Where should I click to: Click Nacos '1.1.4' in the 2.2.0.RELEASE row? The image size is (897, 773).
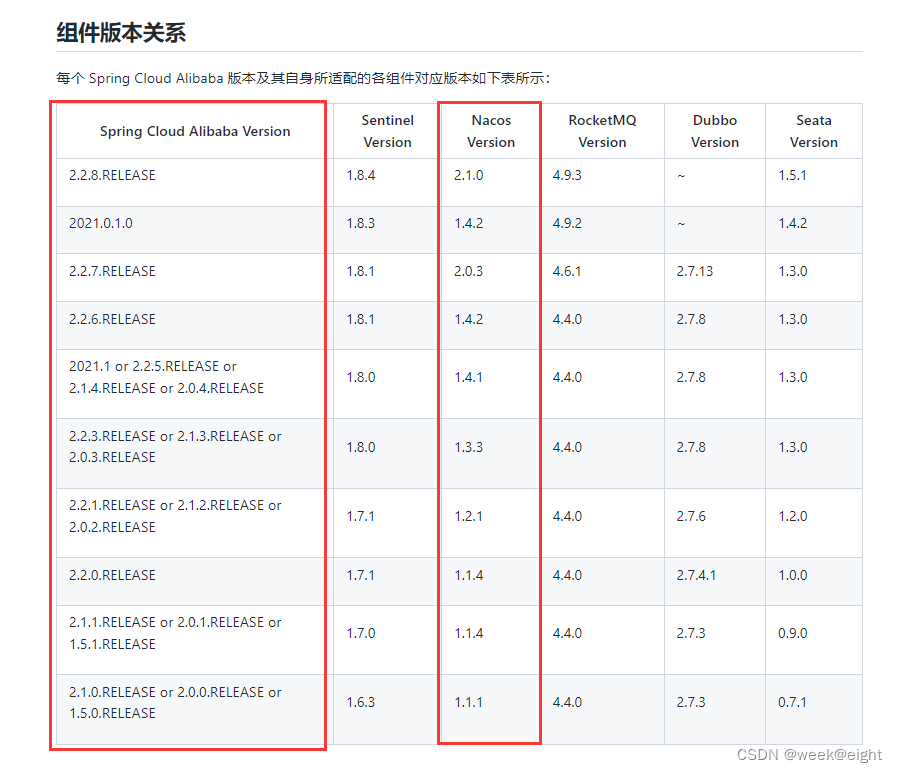[469, 575]
